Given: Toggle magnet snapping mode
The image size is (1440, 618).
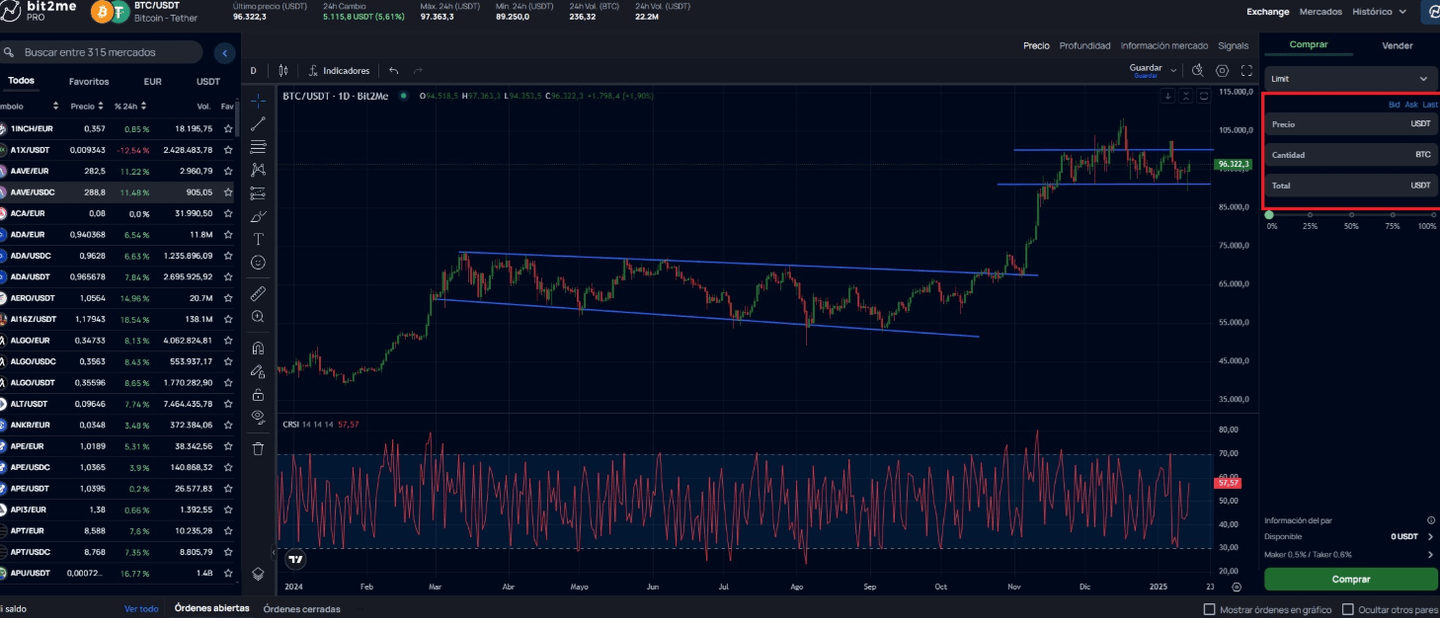Looking at the screenshot, I should click(258, 347).
